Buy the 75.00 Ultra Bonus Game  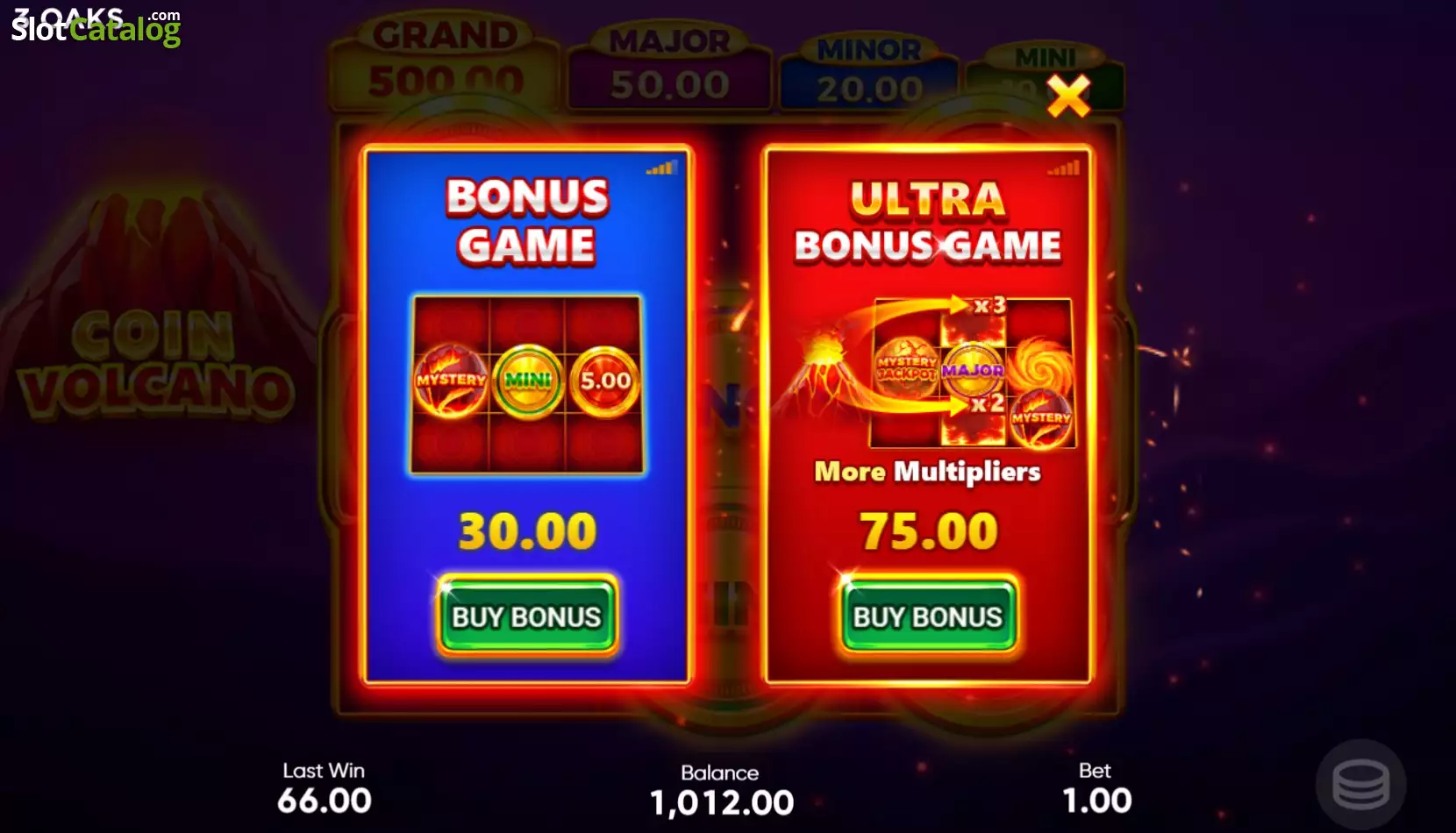[928, 616]
